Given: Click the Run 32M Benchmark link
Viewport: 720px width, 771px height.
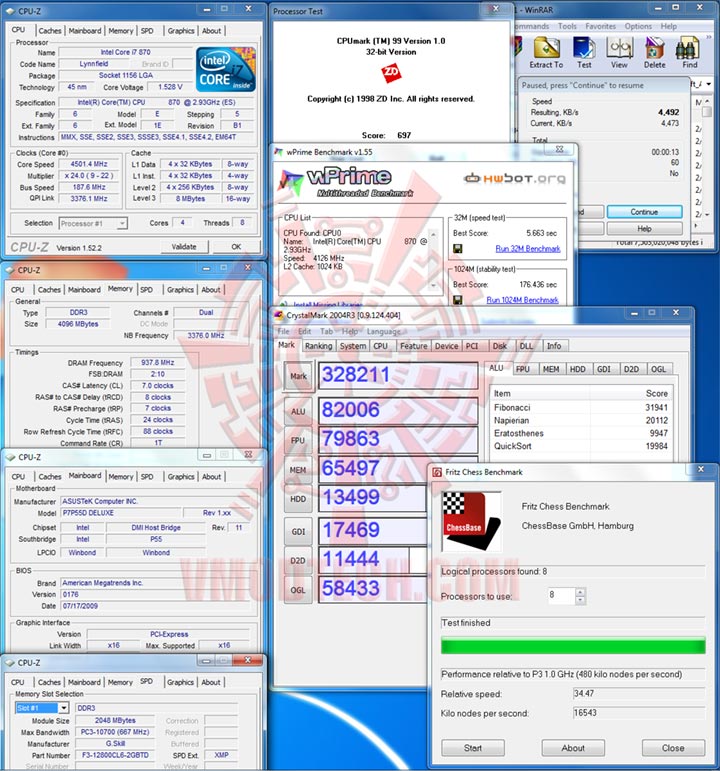Looking at the screenshot, I should pyautogui.click(x=528, y=249).
